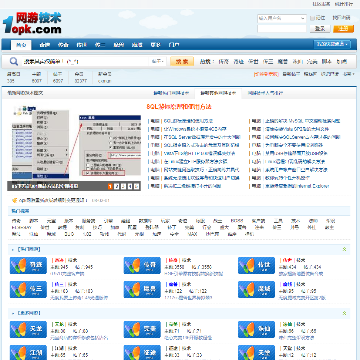Image resolution: width=360 pixels, height=360 pixels.
Task: Open the orange SQL headline link
Action: (x=179, y=107)
